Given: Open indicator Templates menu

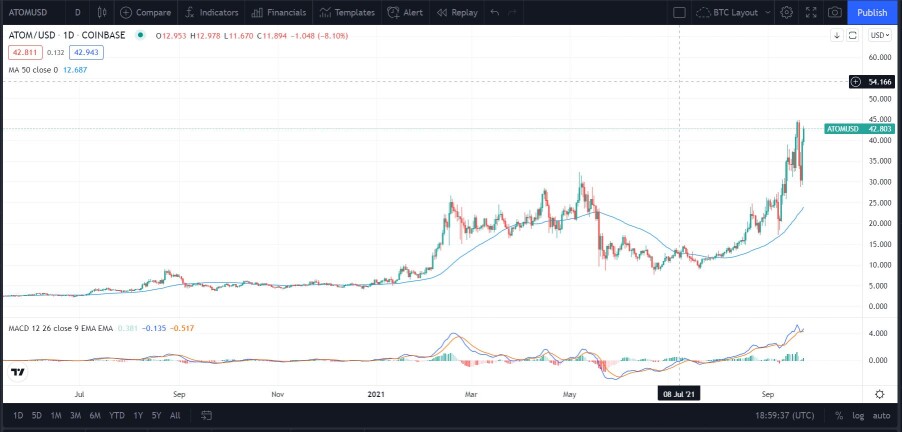Looking at the screenshot, I should click(x=347, y=12).
